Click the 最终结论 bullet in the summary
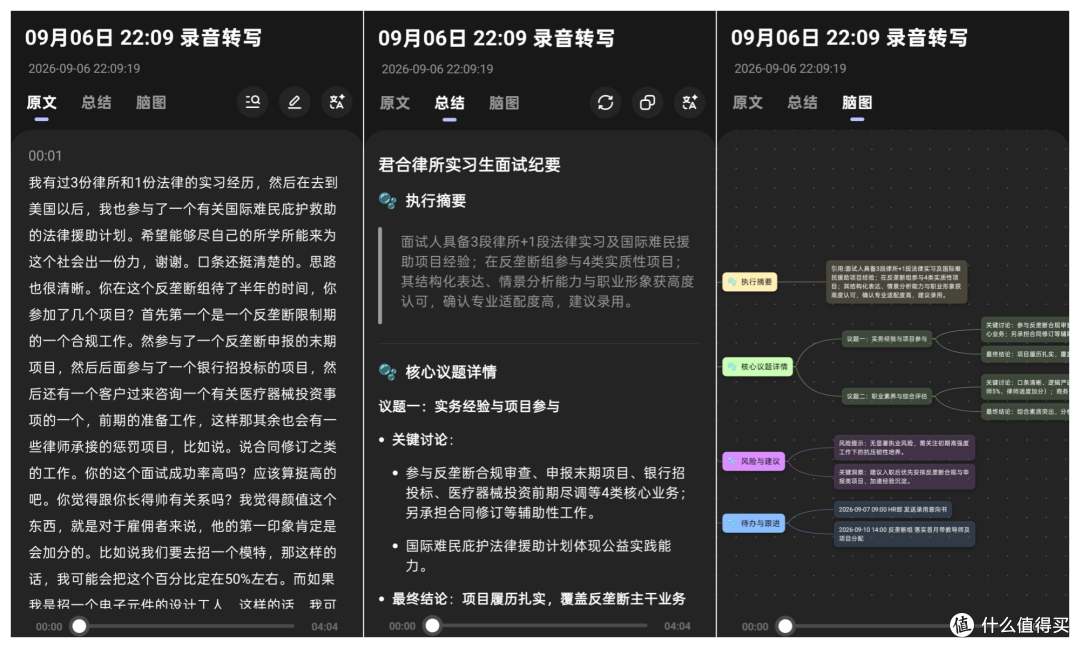Viewport: 1080px width, 648px height. [539, 598]
